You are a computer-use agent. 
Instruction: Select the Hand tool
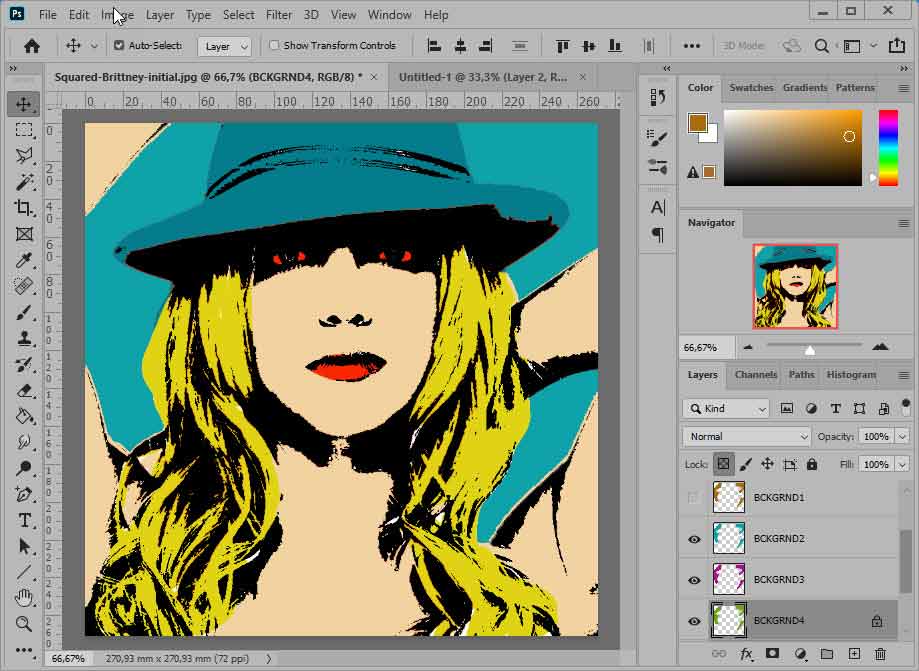24,598
